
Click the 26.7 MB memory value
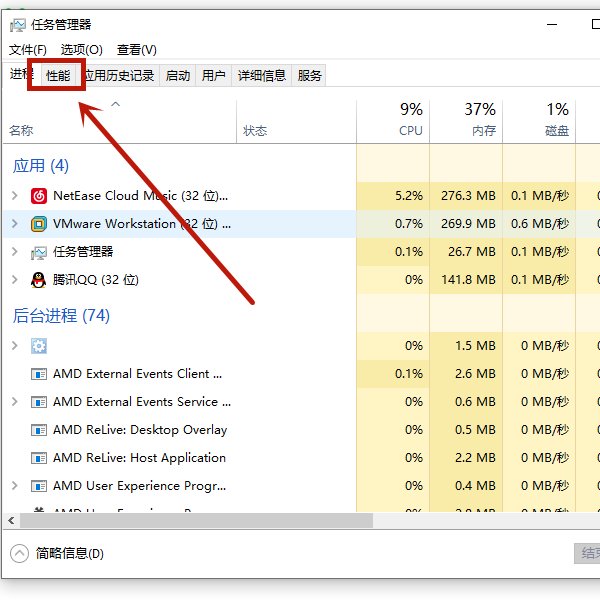point(471,252)
